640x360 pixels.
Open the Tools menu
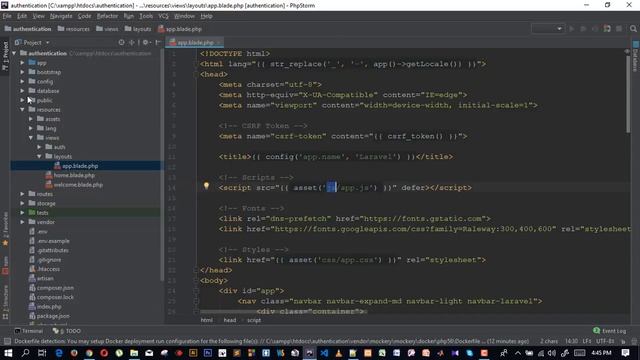(146, 16)
